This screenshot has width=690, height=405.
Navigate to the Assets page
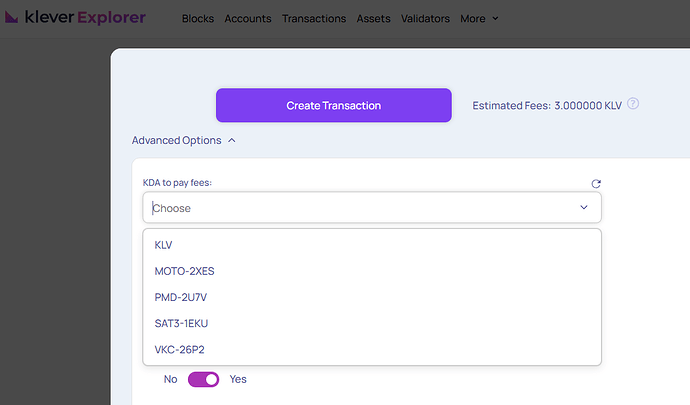tap(373, 18)
